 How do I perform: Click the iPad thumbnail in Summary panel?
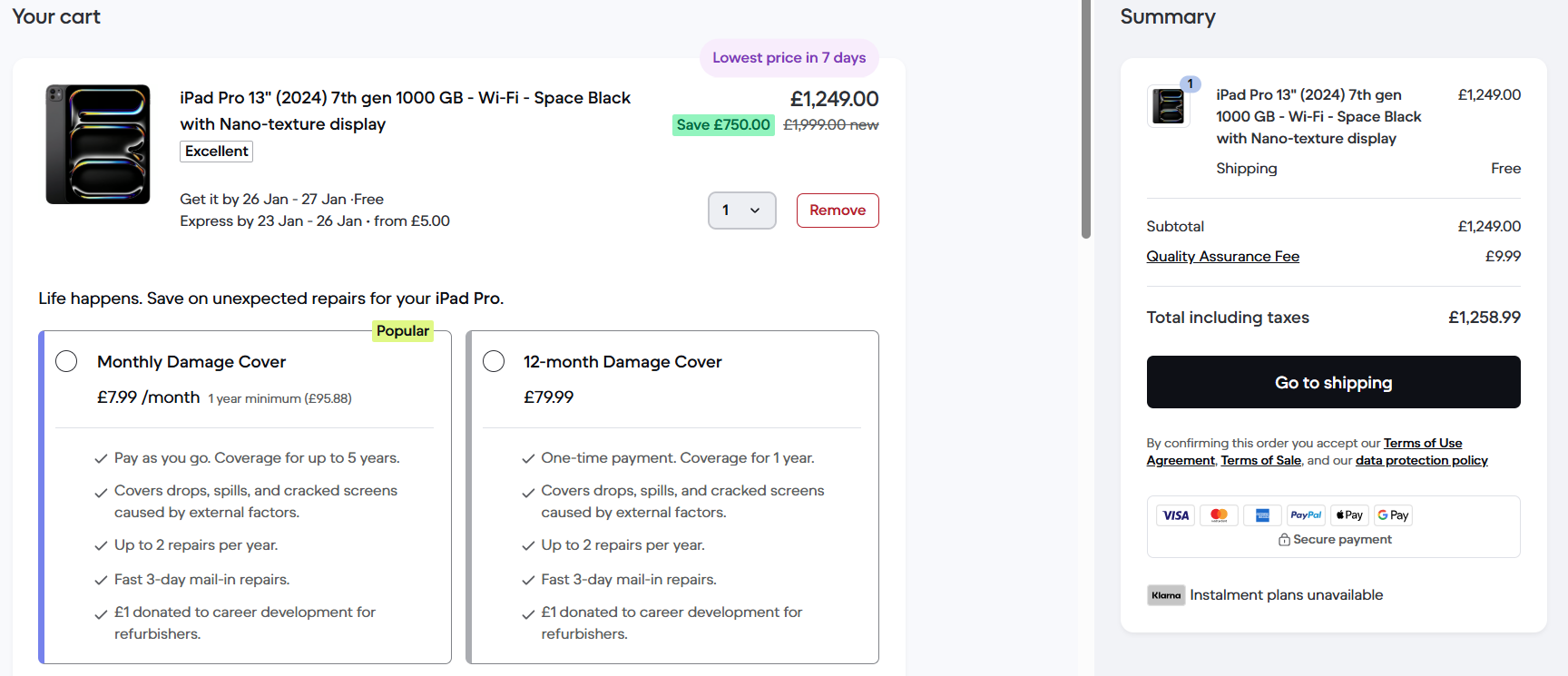(1169, 106)
